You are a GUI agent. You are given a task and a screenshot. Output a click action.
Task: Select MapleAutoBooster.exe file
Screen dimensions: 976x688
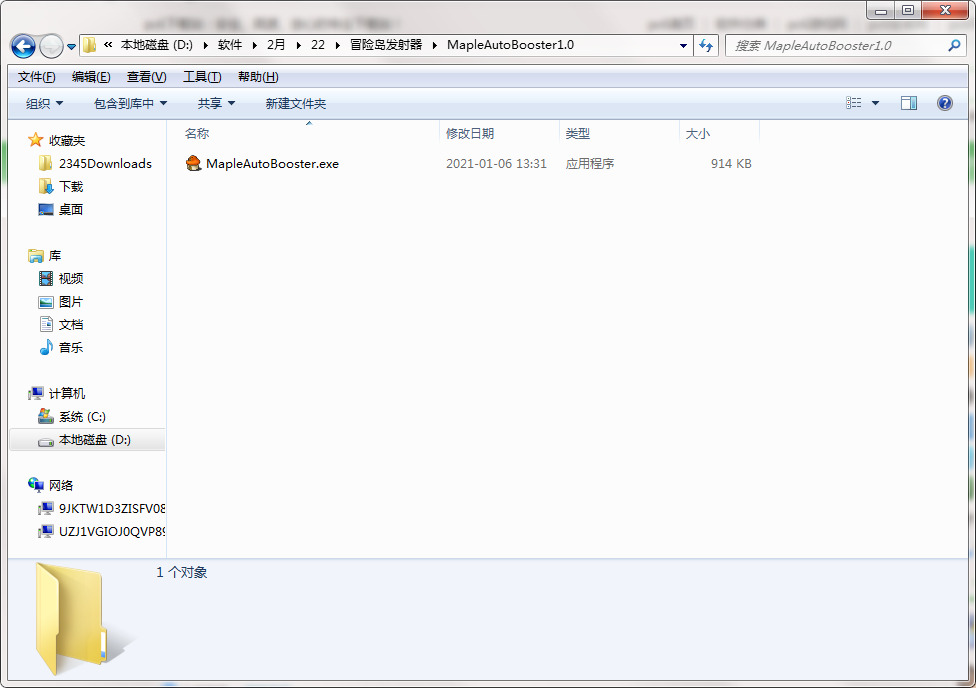[x=272, y=164]
